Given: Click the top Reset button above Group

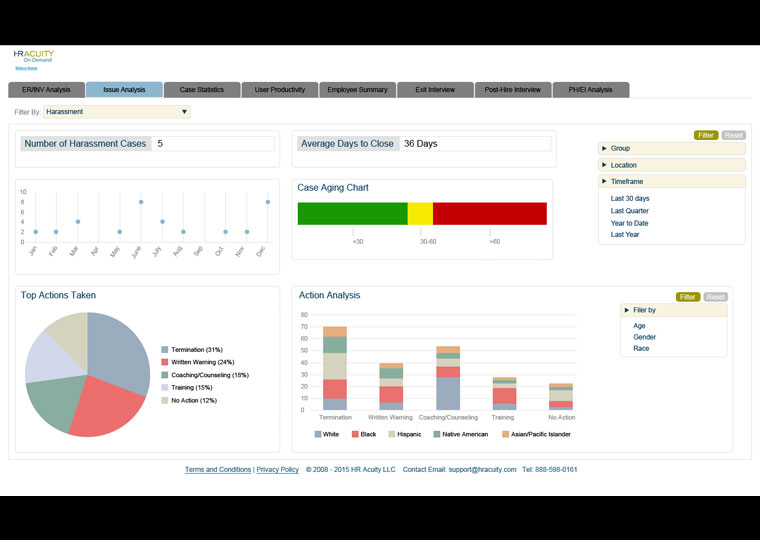Looking at the screenshot, I should [733, 135].
